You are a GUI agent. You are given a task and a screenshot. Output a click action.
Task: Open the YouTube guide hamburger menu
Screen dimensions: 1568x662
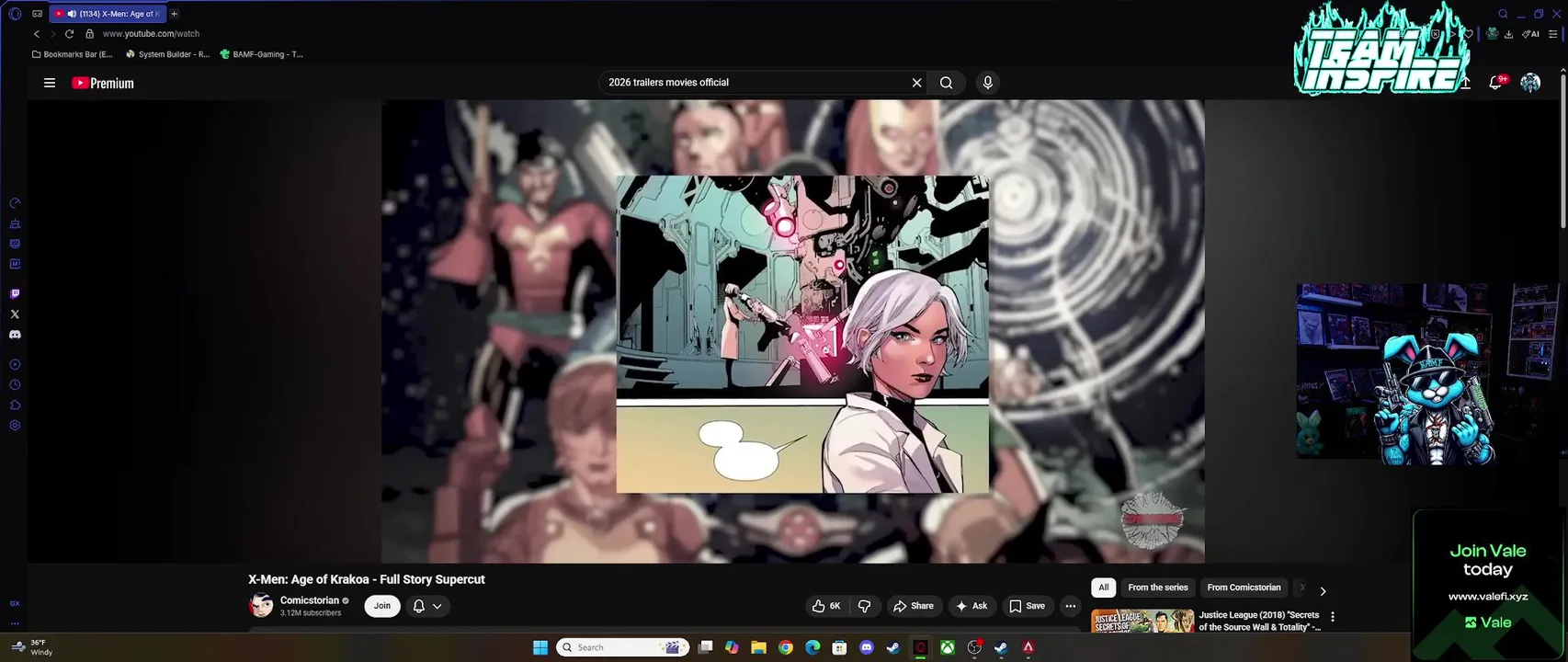coord(50,83)
